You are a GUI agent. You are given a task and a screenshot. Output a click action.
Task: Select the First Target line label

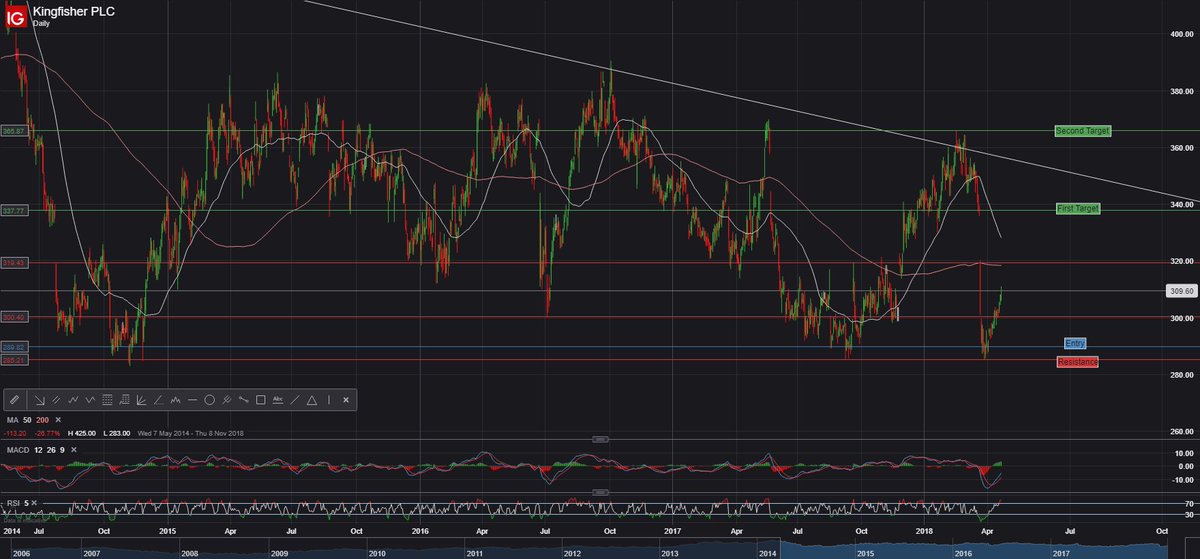[1078, 209]
